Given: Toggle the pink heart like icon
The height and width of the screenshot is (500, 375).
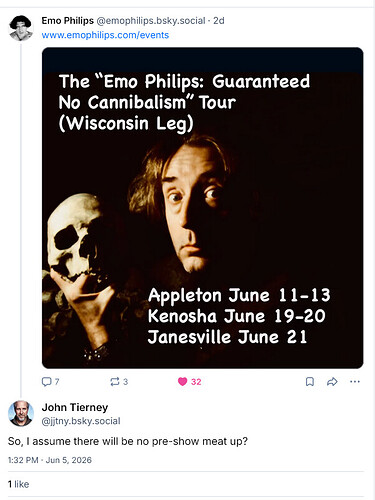Looking at the screenshot, I should coord(182,381).
